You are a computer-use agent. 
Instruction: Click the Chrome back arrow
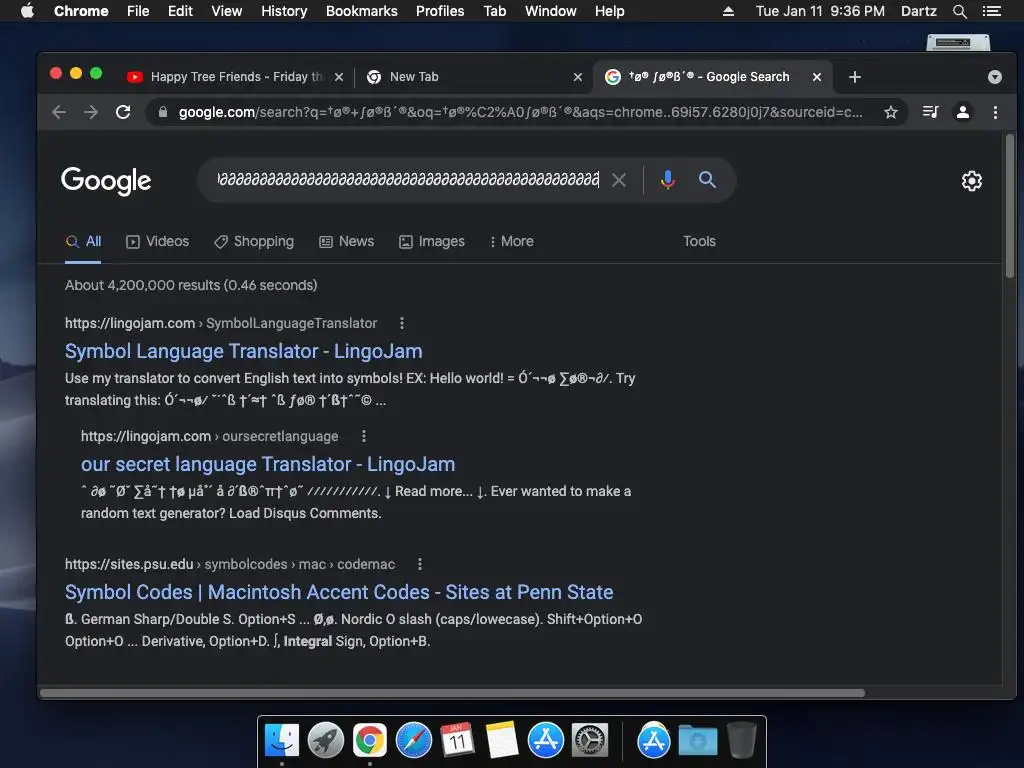pyautogui.click(x=59, y=112)
